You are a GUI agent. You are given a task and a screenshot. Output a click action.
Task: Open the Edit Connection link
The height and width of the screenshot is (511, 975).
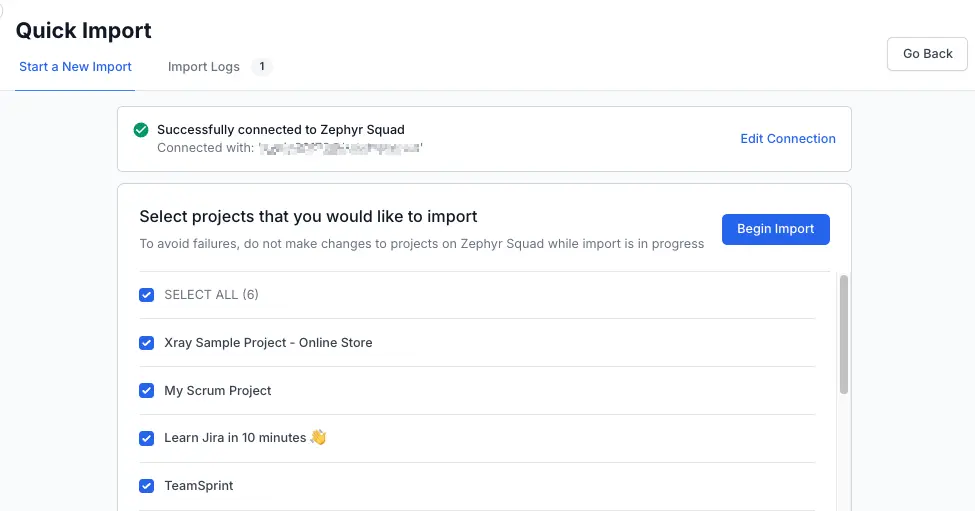click(787, 139)
